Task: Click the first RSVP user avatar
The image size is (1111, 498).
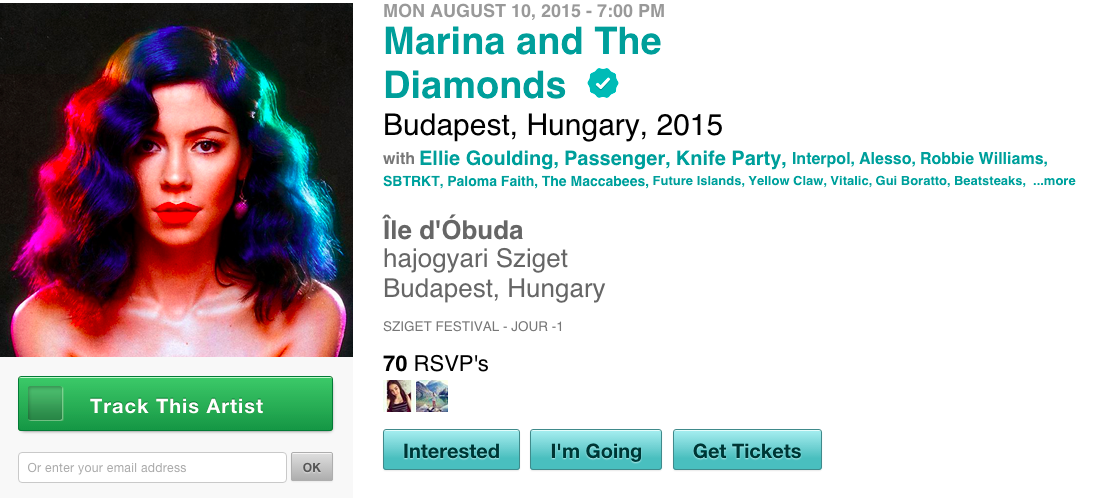Action: coord(398,396)
